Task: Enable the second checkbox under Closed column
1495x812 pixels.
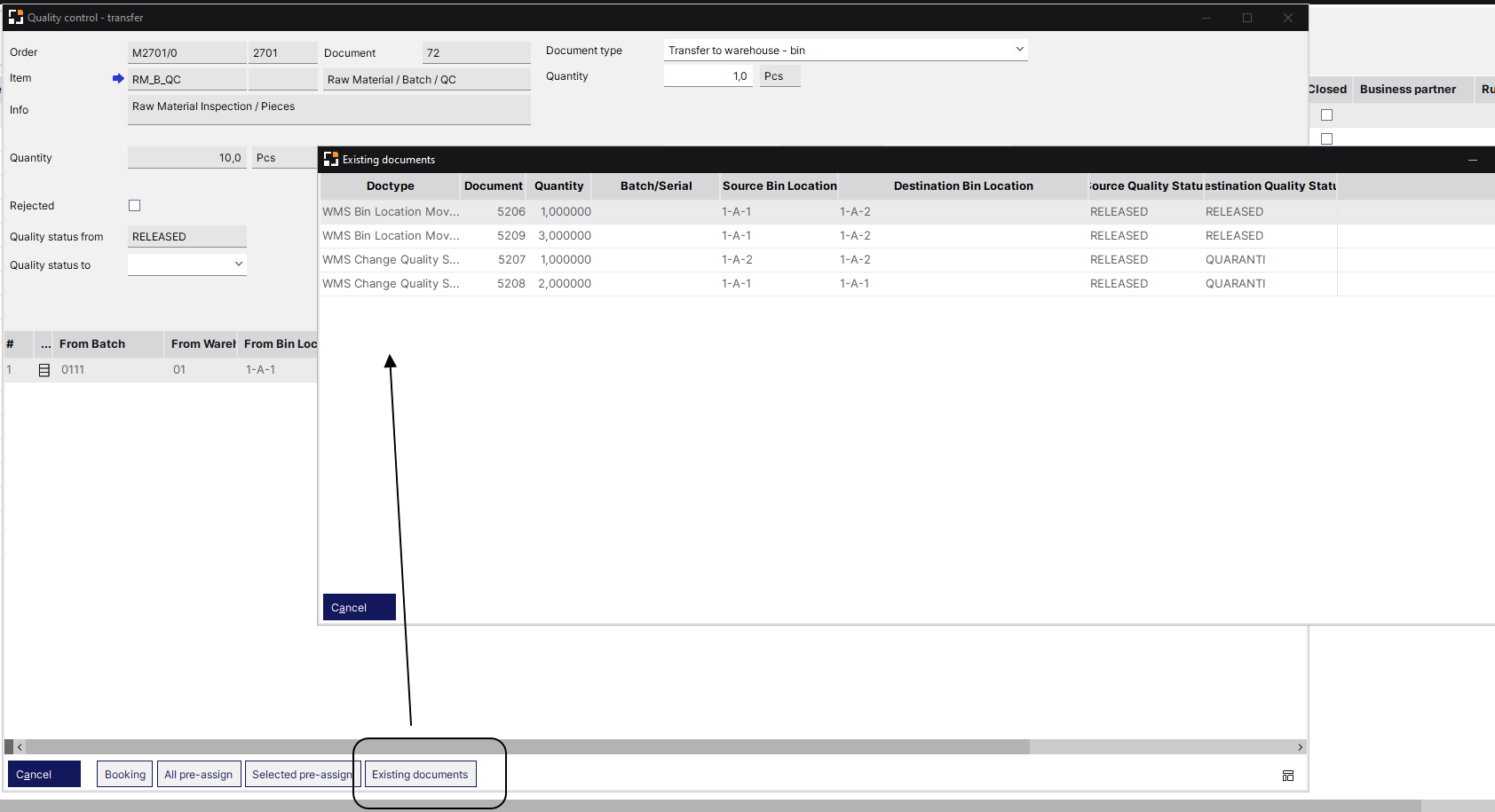Action: 1327,138
